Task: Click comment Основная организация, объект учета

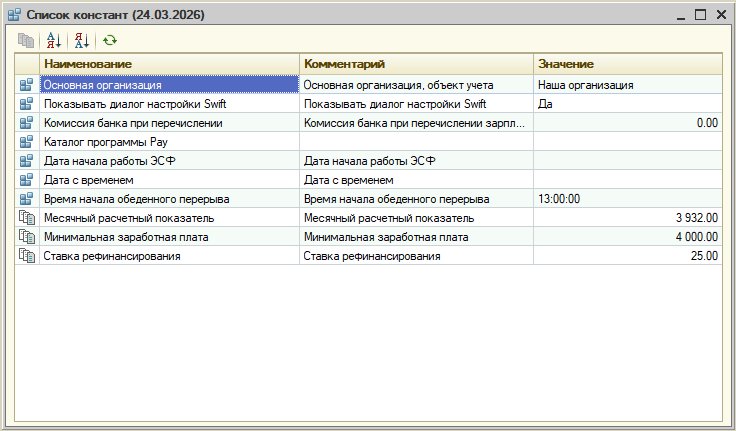Action: pos(416,85)
